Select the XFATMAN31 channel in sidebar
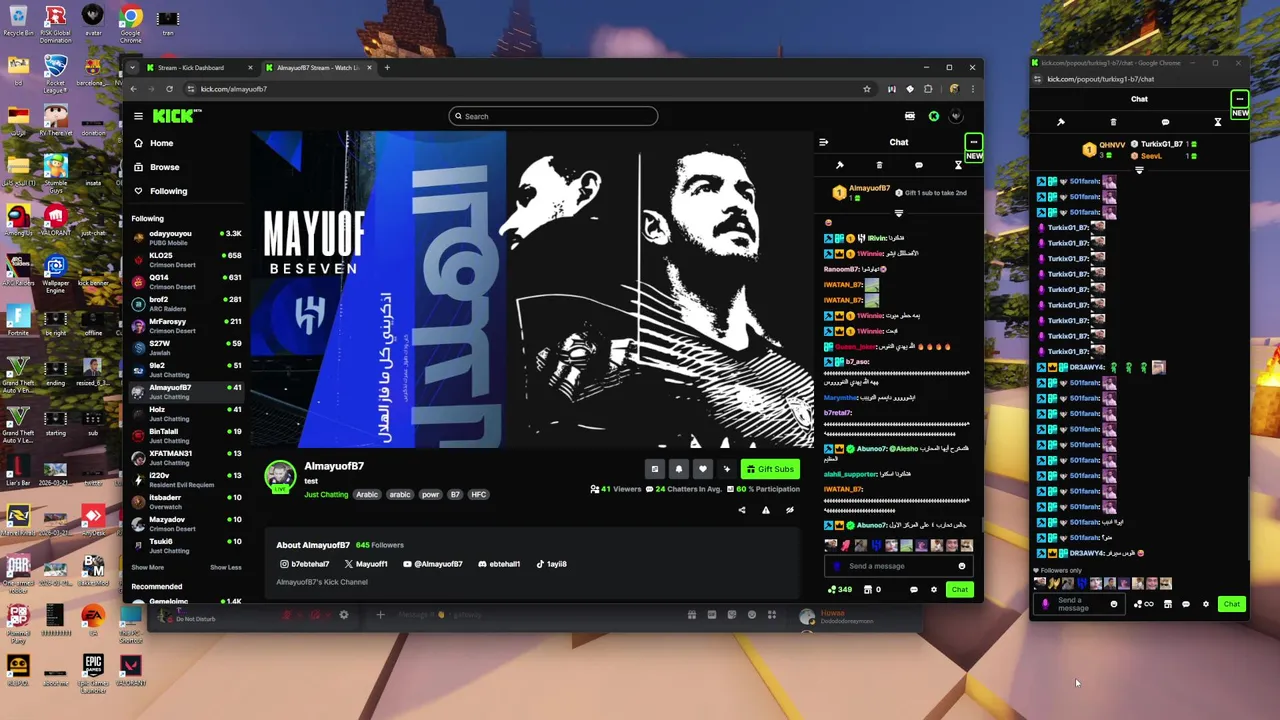 tap(187, 457)
